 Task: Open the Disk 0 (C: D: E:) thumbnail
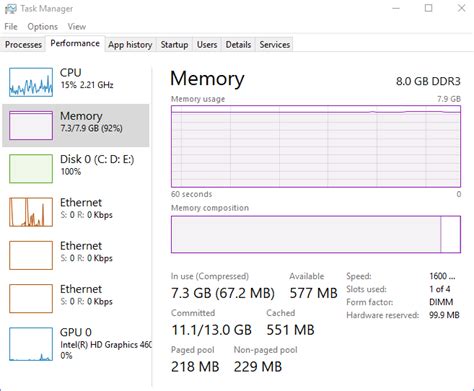coord(31,169)
